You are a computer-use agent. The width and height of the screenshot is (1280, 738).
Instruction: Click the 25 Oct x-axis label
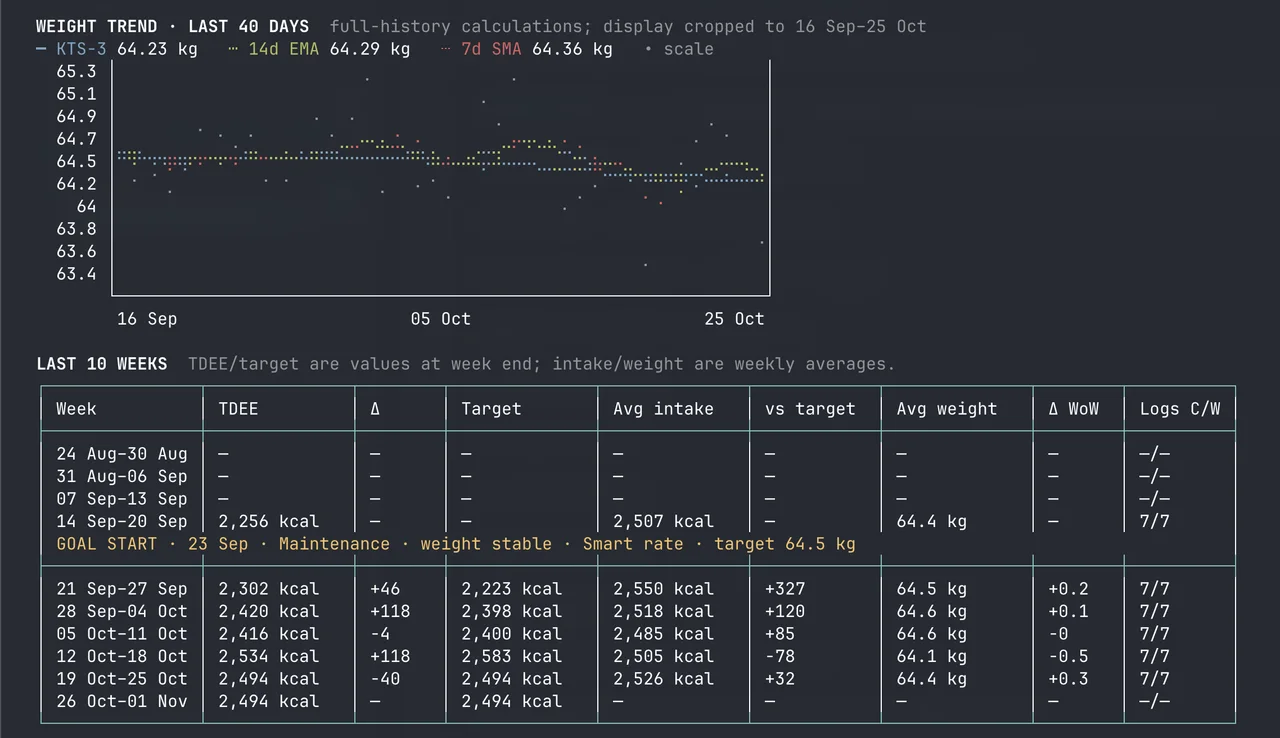pos(734,319)
